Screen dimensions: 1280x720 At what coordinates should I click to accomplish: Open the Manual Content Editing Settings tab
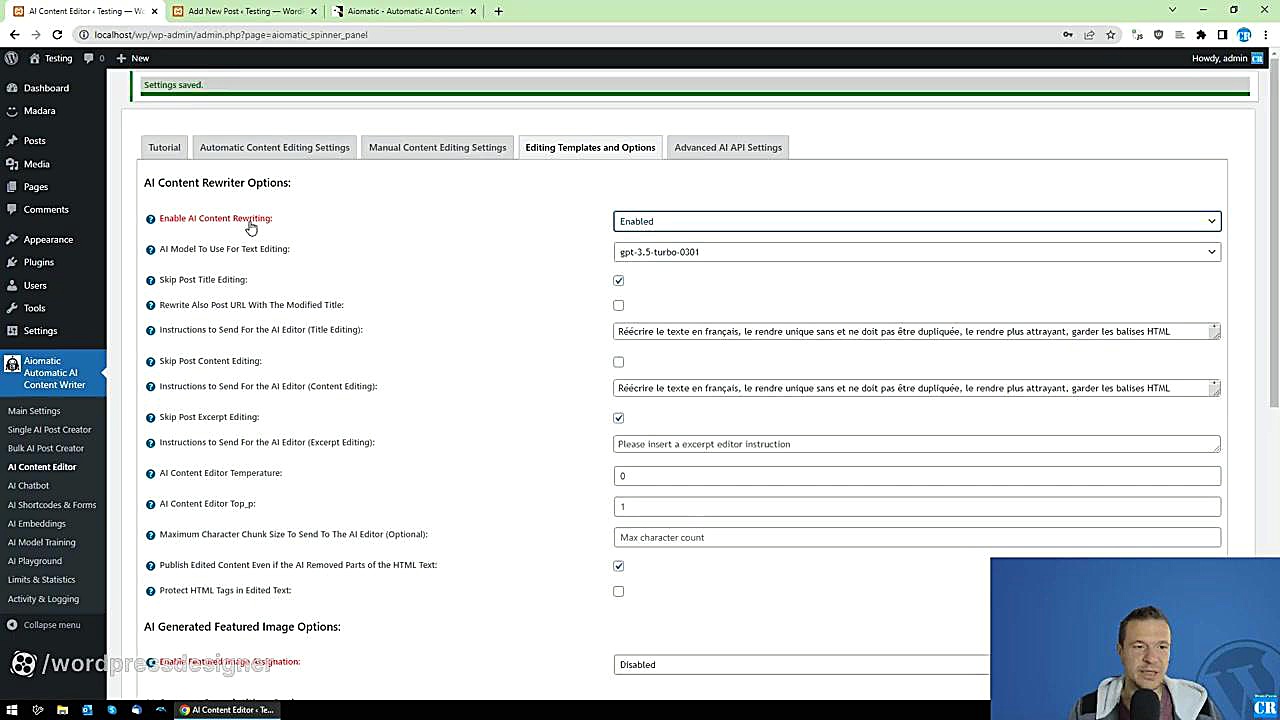[x=437, y=147]
